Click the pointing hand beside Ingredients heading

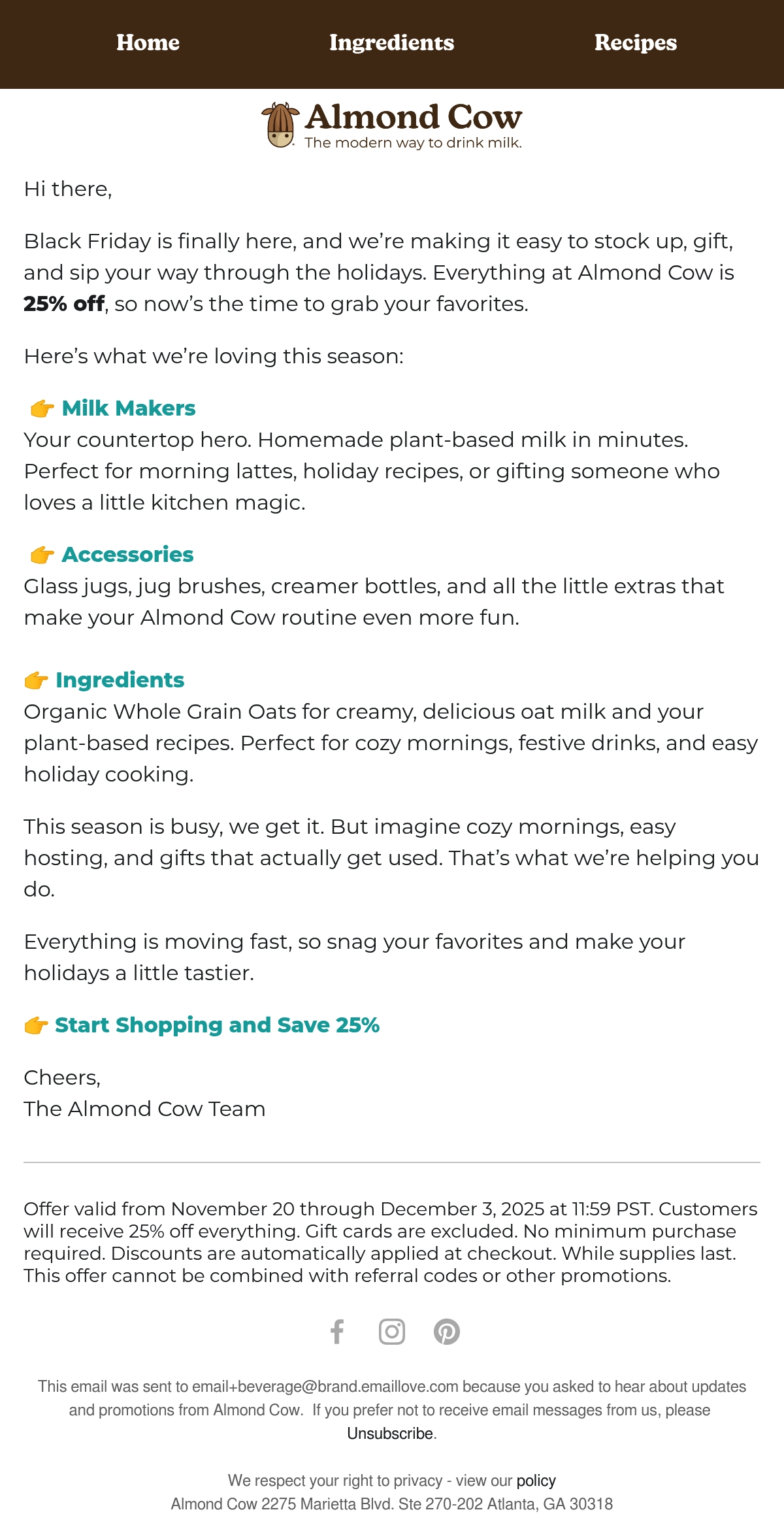(x=36, y=681)
